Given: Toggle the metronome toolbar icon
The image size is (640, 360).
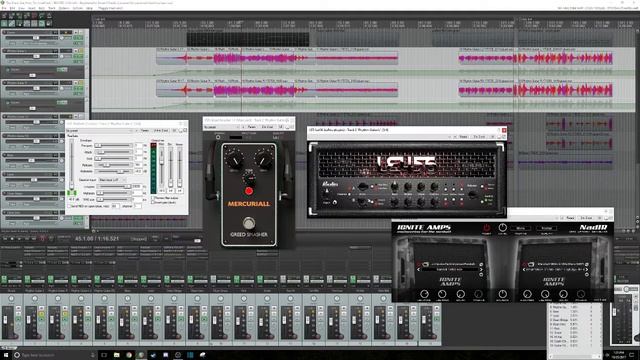Looking at the screenshot, I should pyautogui.click(x=49, y=16).
